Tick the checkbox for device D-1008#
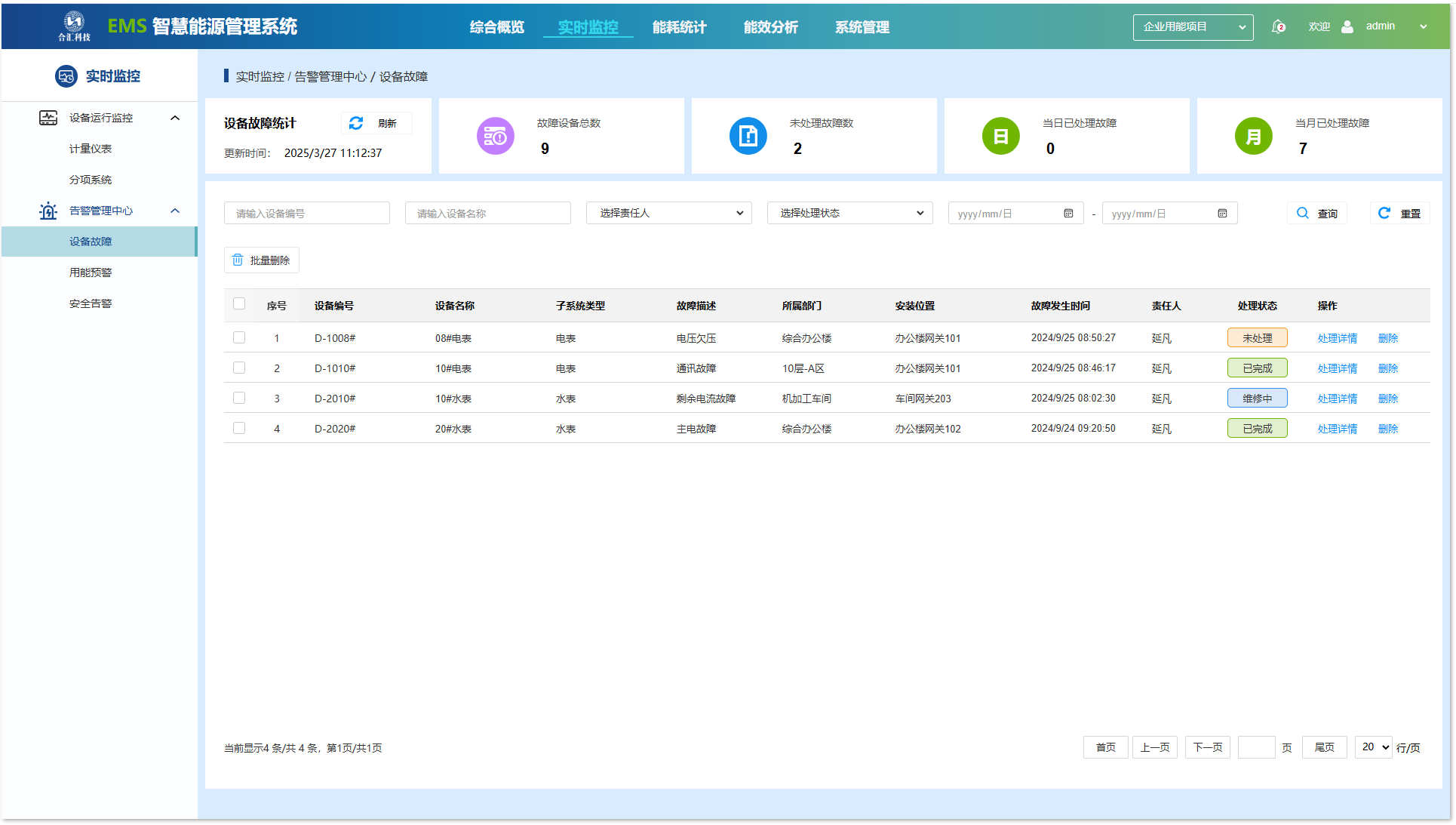Screen dimensions: 1456x825 point(239,337)
